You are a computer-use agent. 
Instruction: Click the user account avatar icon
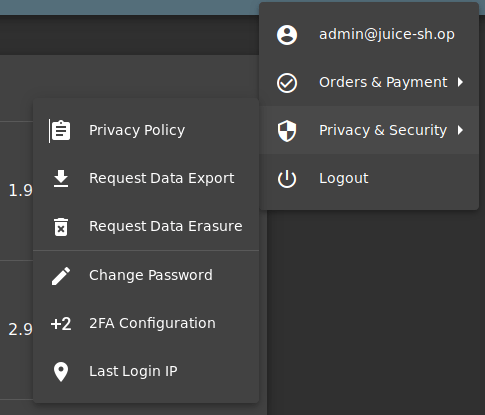click(287, 35)
